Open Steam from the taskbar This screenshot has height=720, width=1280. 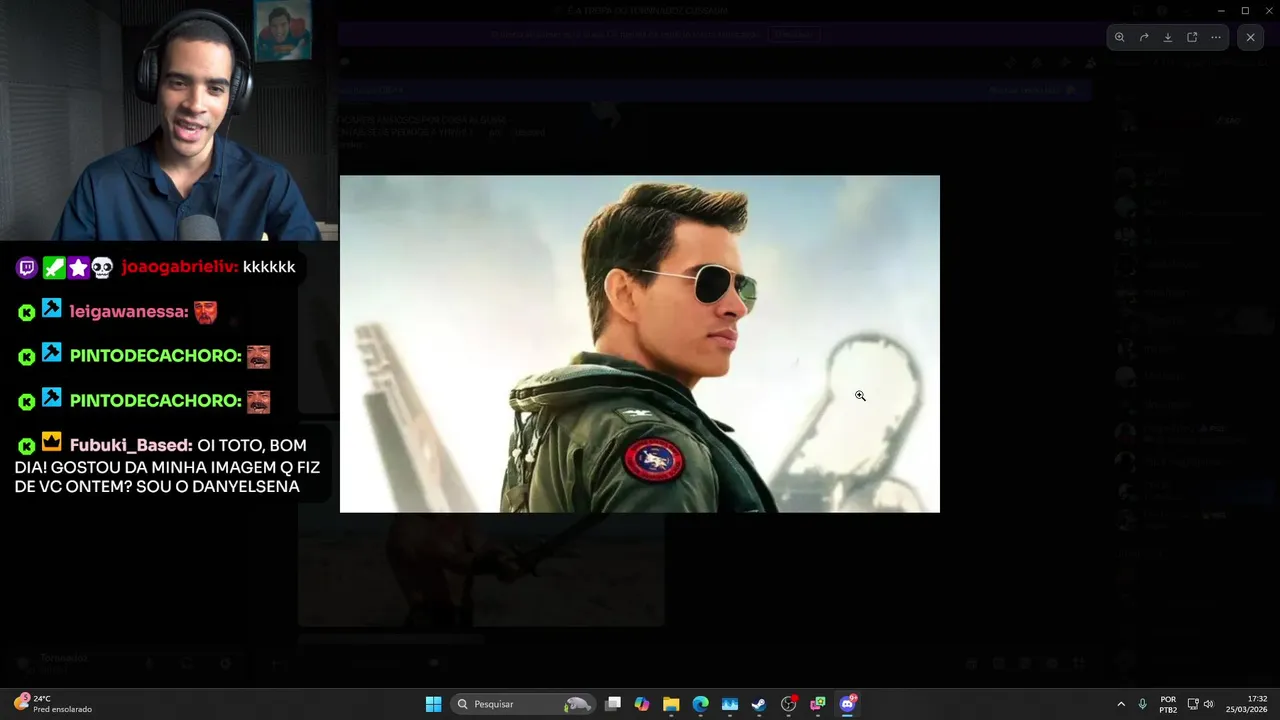pos(759,704)
